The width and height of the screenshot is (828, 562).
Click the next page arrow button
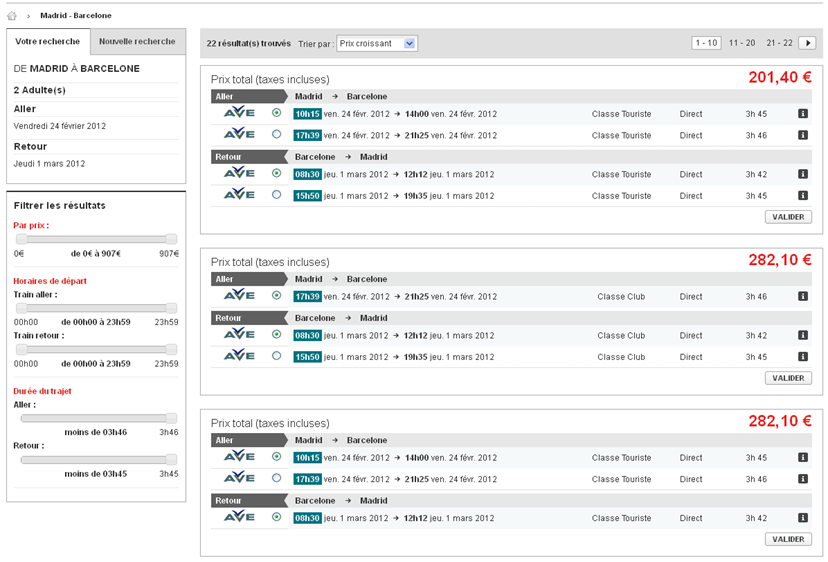click(x=808, y=43)
